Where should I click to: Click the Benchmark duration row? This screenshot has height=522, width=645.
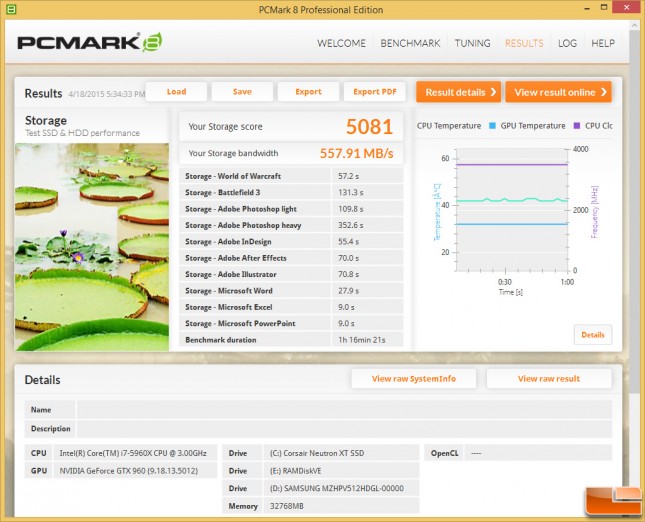291,340
